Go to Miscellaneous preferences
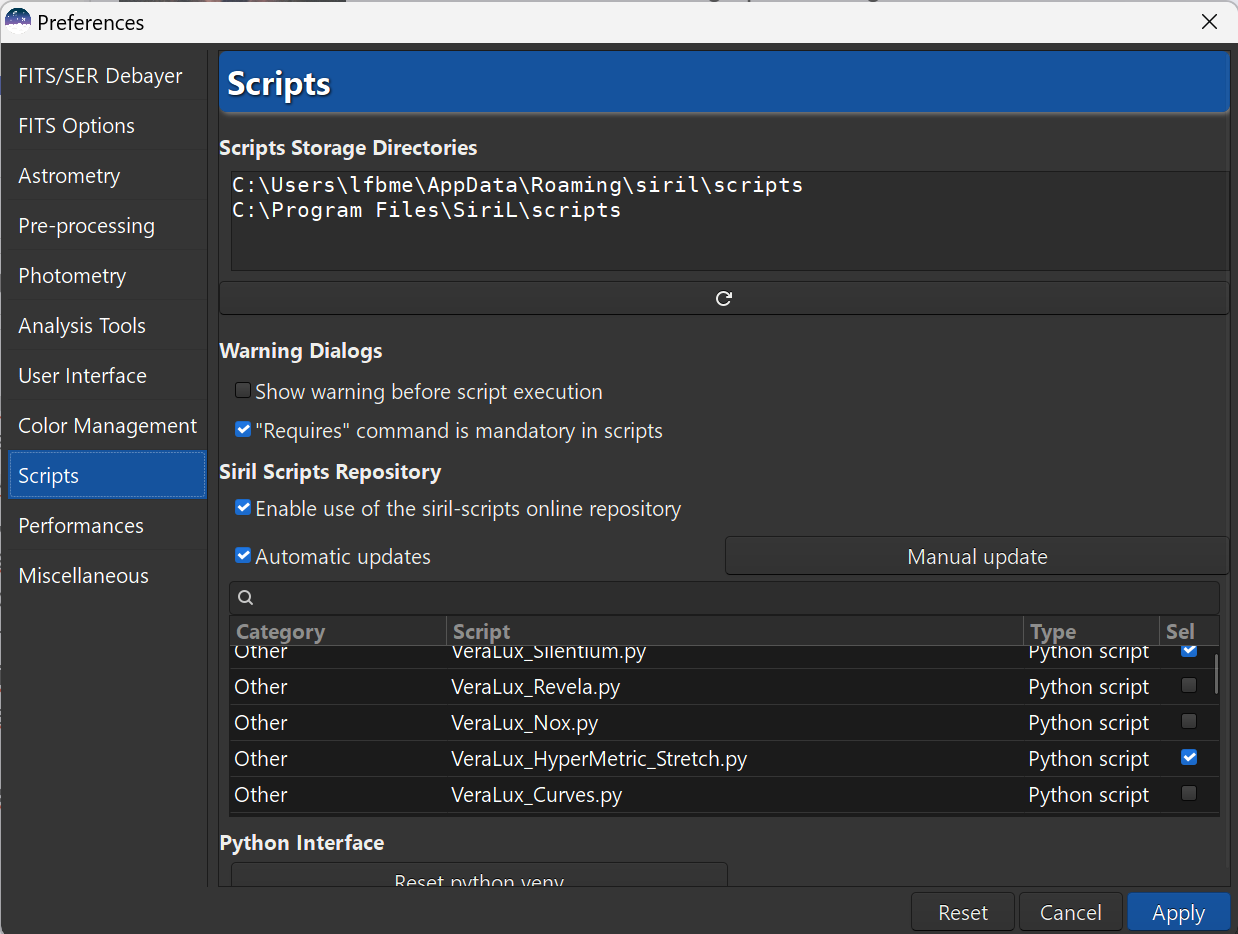 pos(106,576)
